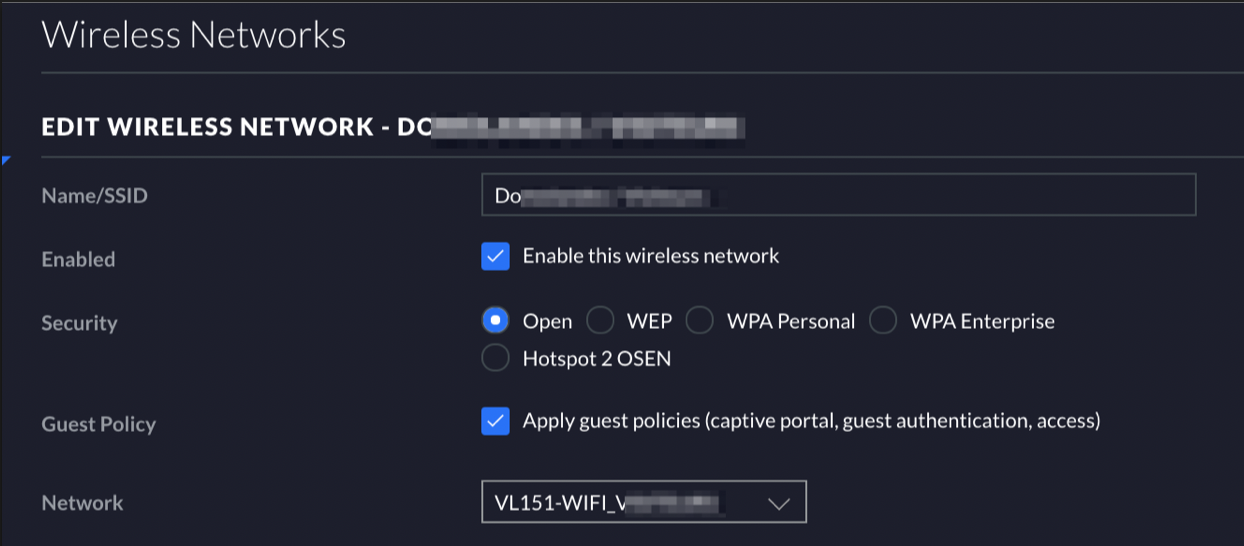Screen dimensions: 1244x546
Task: Click the 'Enable this wireless network' label text
Action: [x=651, y=256]
